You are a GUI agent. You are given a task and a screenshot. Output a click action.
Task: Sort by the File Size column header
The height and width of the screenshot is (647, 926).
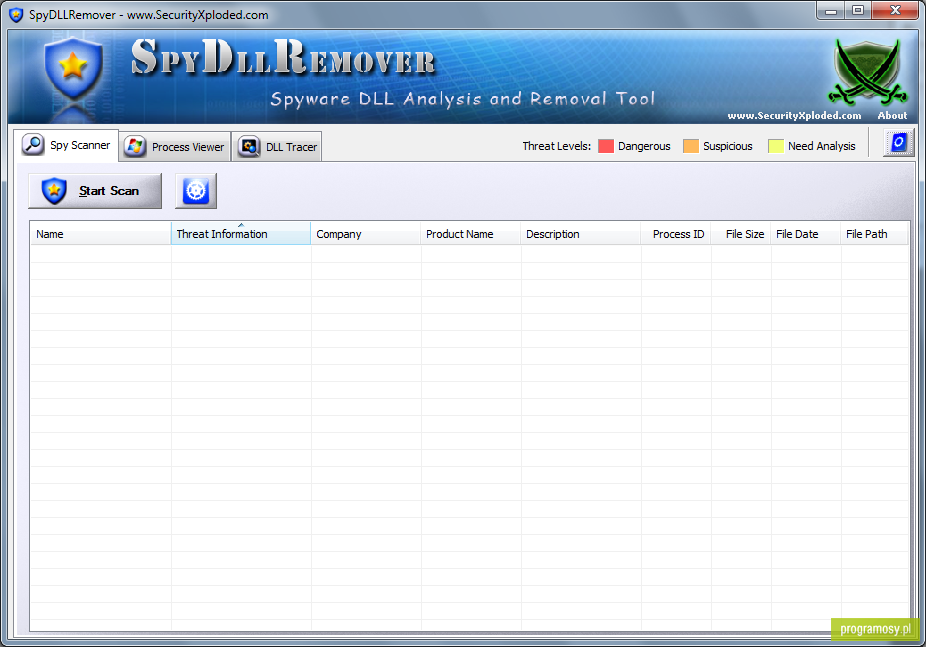click(x=741, y=234)
